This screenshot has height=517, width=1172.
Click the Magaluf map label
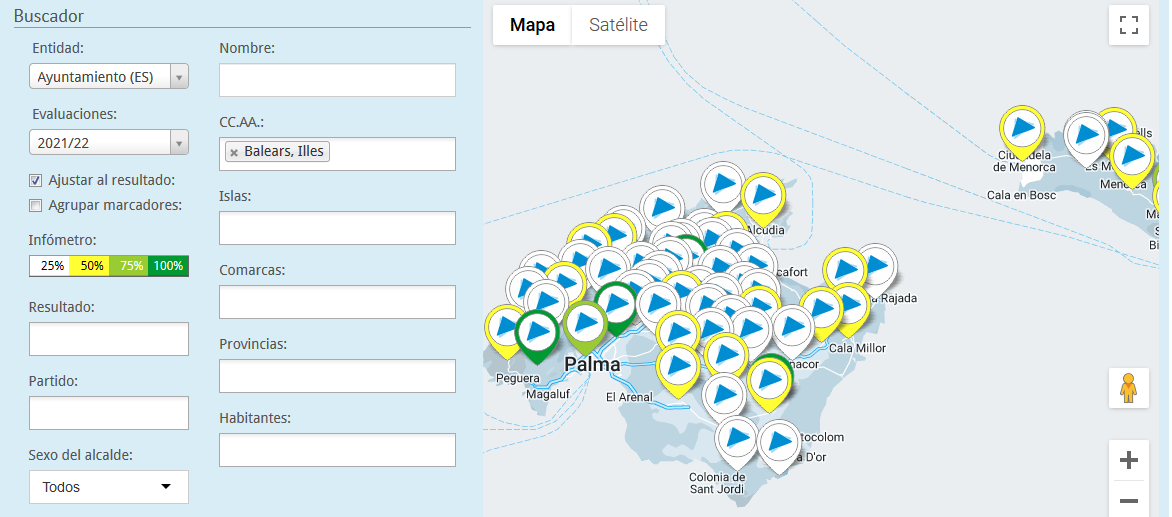click(549, 394)
